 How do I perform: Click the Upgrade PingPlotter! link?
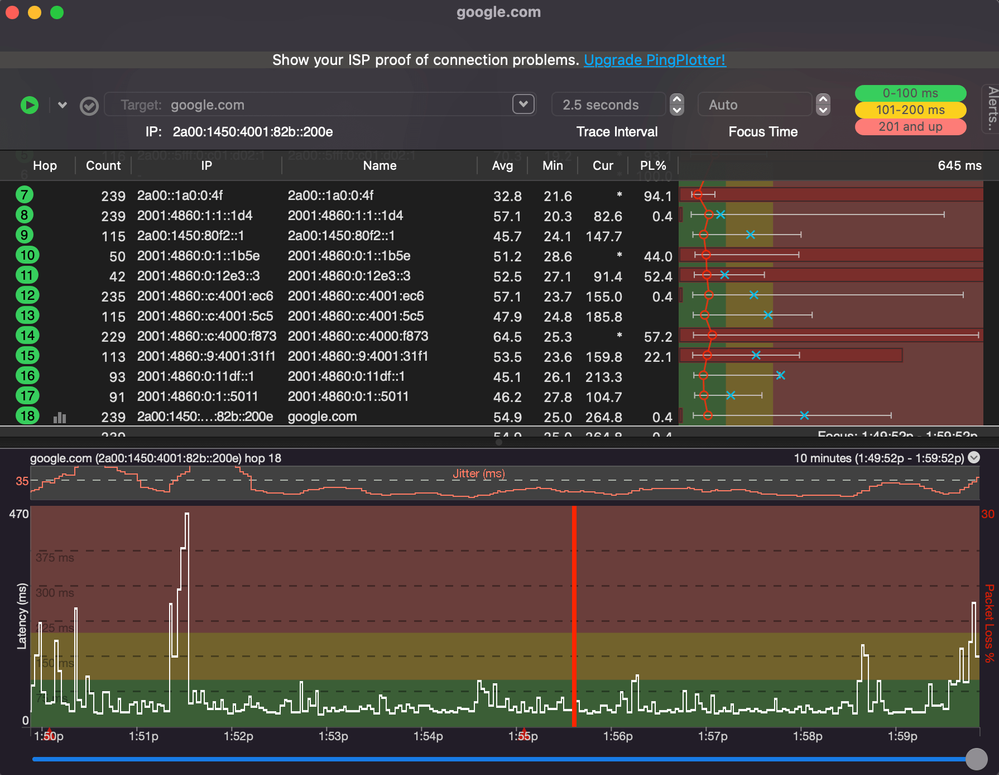pos(655,60)
